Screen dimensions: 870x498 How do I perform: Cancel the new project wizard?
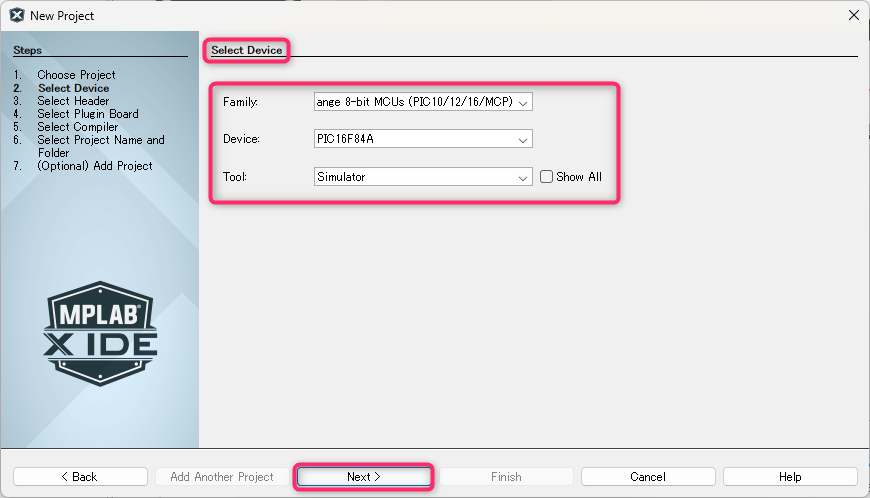coord(648,477)
